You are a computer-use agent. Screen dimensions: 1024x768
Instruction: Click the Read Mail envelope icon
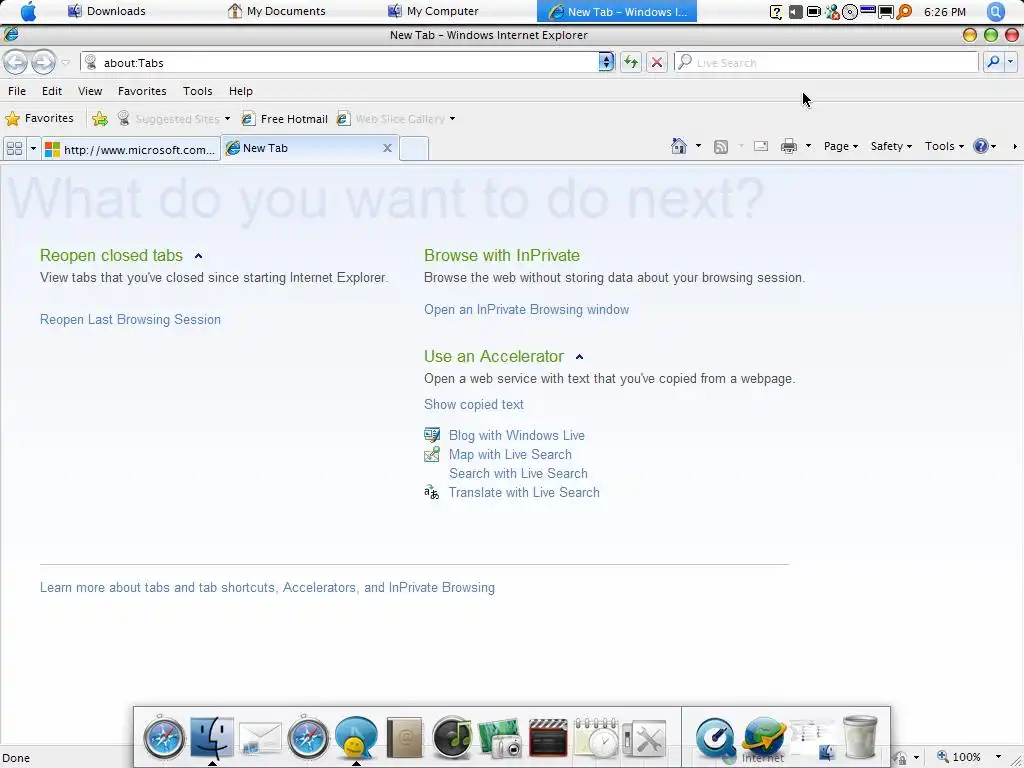coord(761,146)
